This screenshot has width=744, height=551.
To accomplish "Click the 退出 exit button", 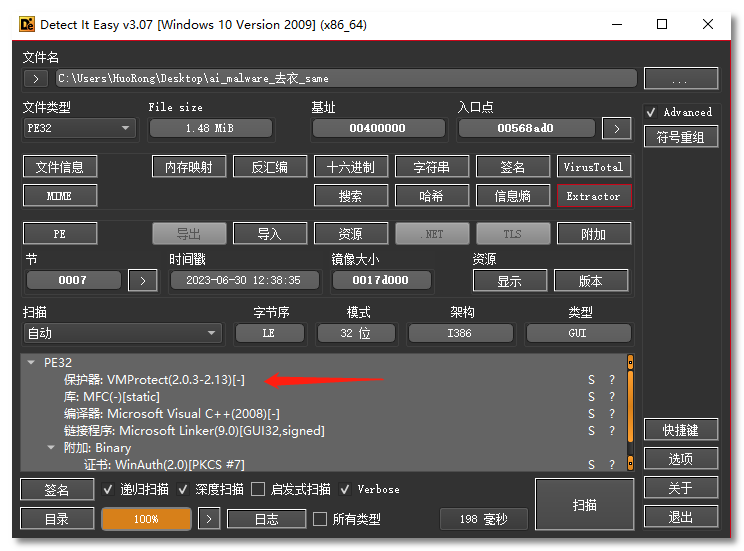I will coord(680,516).
